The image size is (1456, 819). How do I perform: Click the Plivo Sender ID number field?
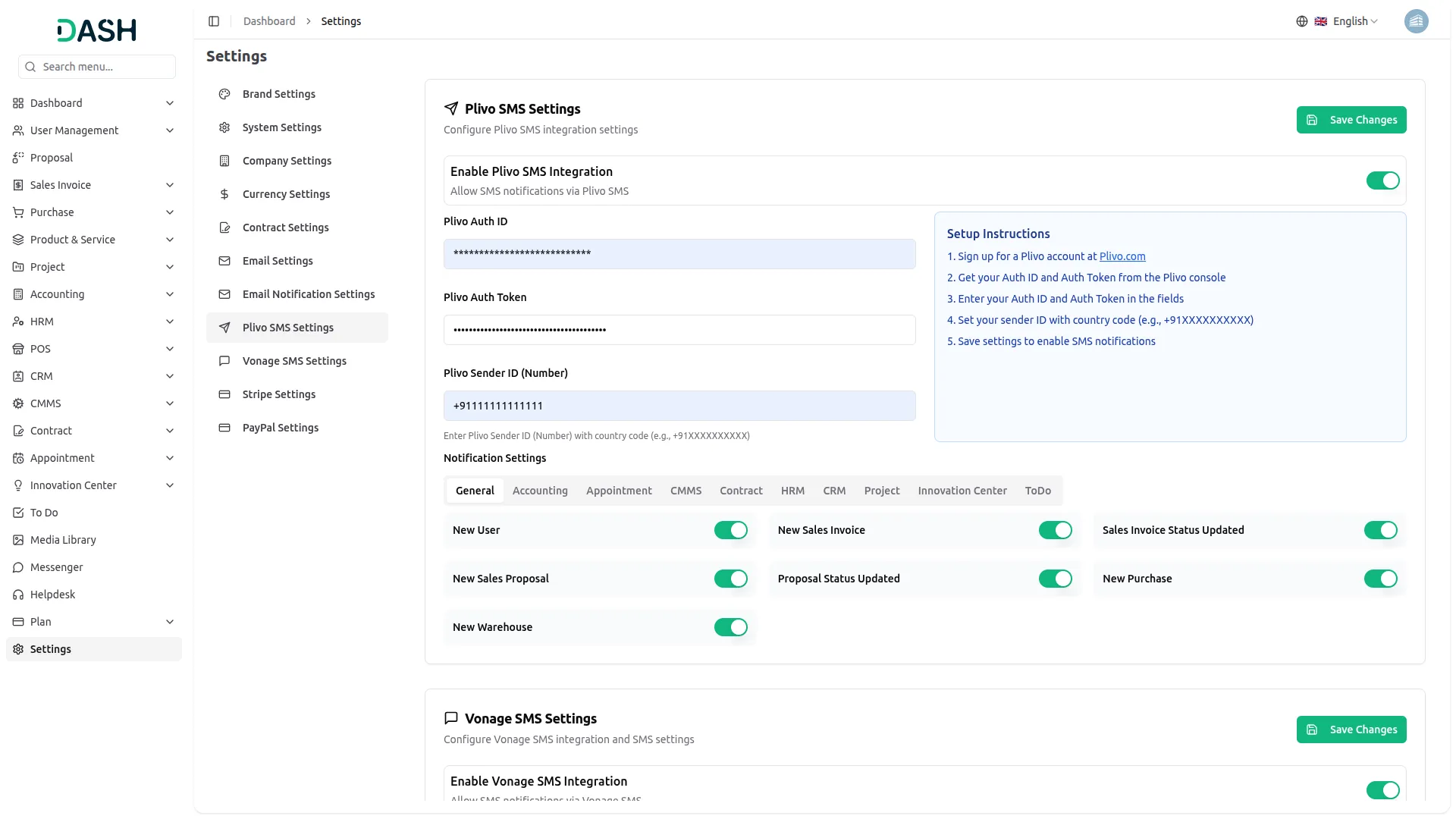tap(679, 406)
